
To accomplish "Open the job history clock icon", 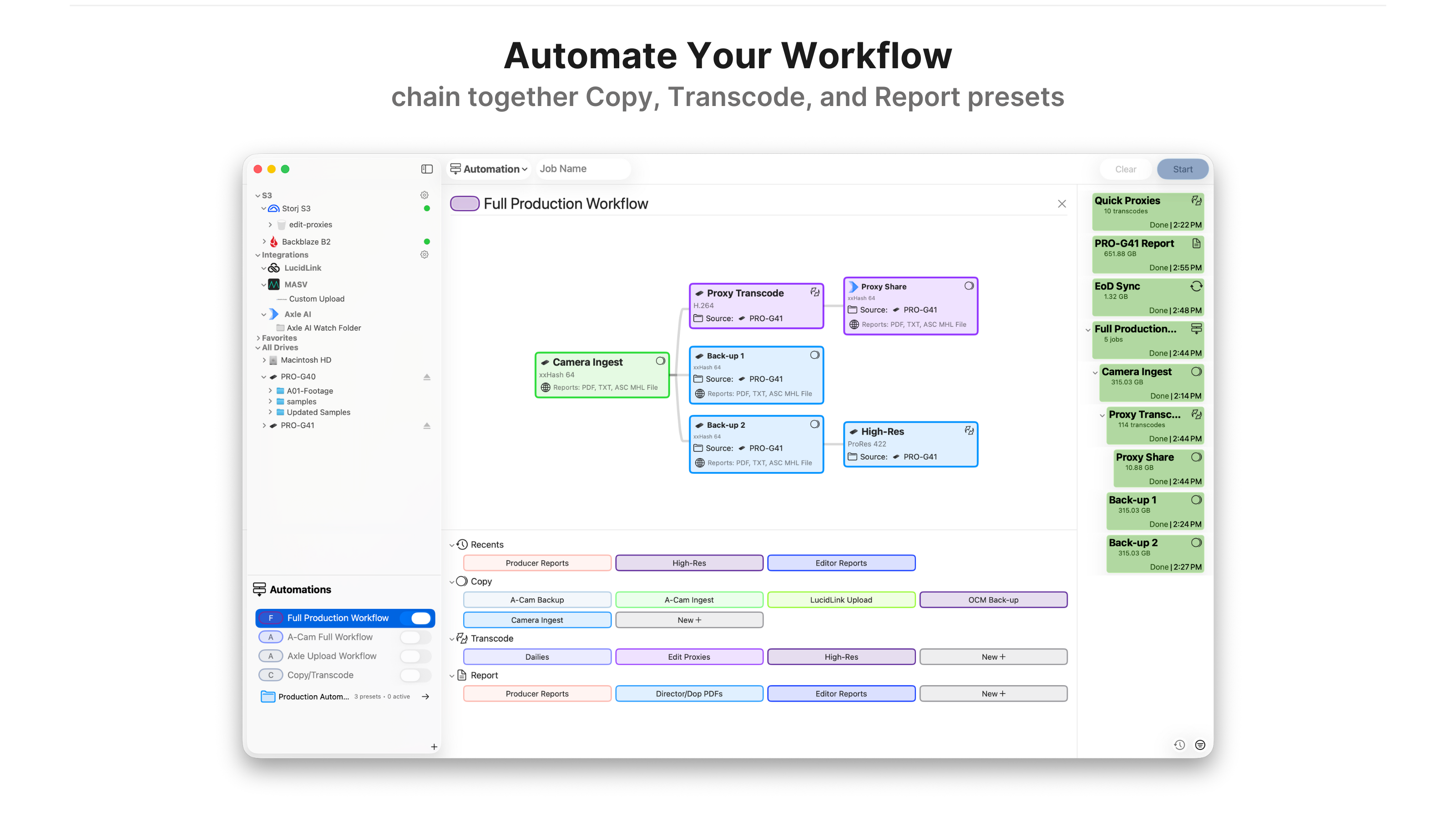I will (x=1179, y=745).
